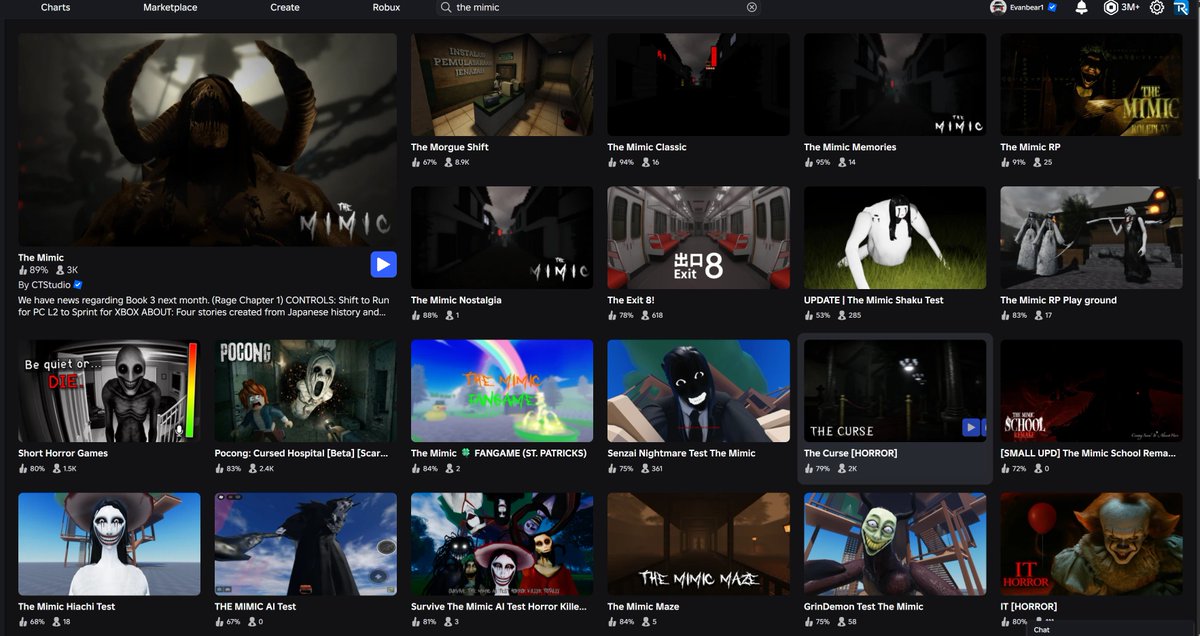Viewport: 1200px width, 636px height.
Task: Click the thumbs-up icon under Pocong: Cursed Hospital
Action: [219, 468]
